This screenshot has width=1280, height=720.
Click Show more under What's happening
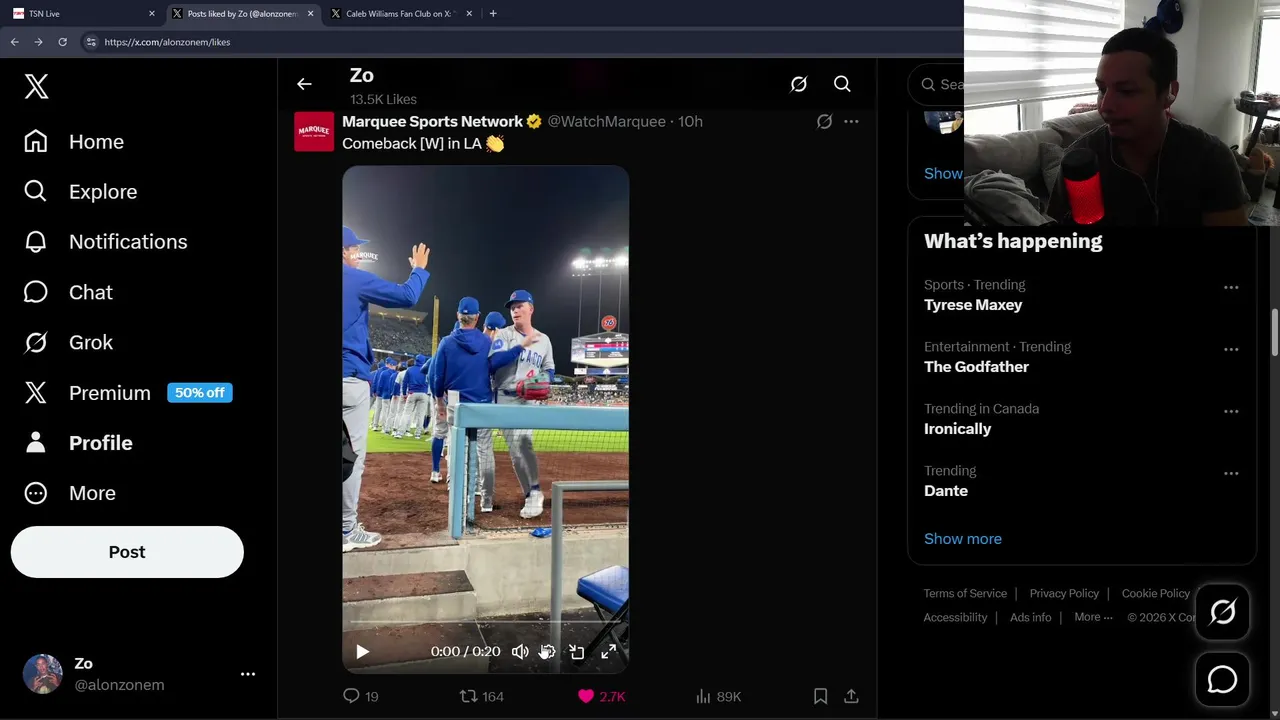tap(962, 539)
